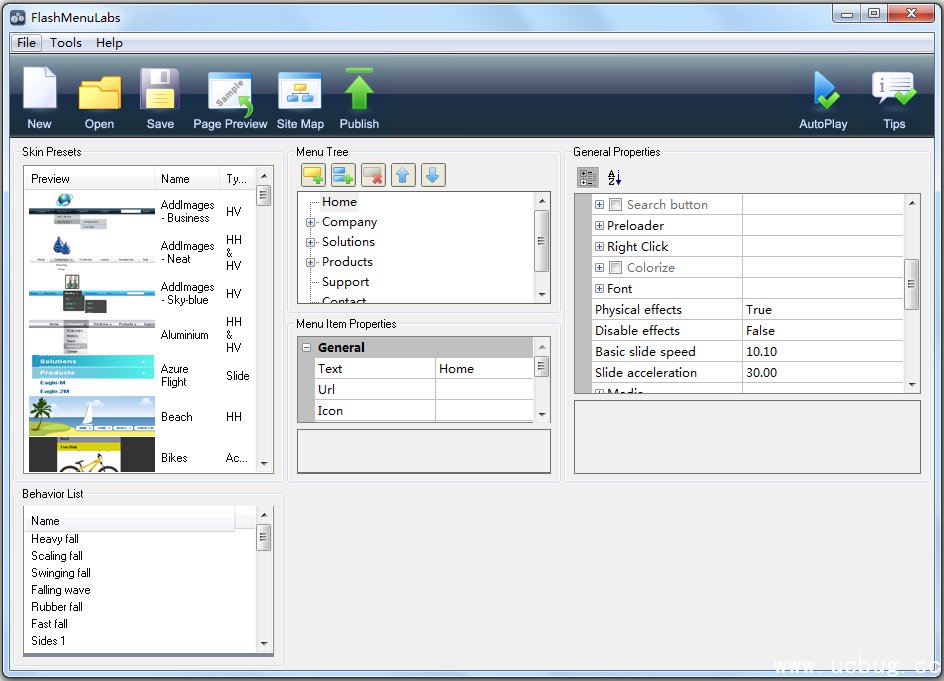
Task: Delete menu item with red X icon
Action: tap(373, 176)
